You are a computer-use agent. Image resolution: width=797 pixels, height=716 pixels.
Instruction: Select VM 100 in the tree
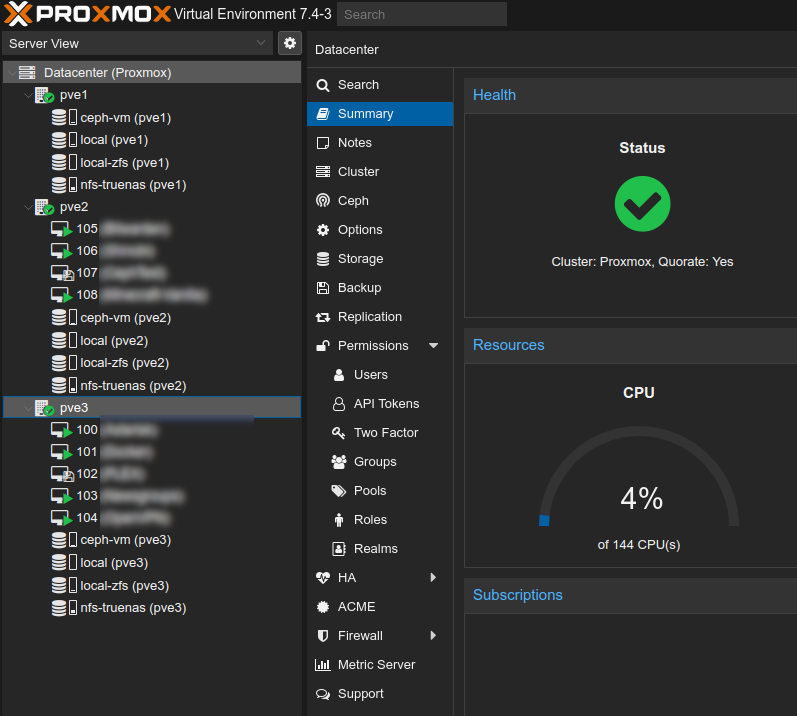pos(152,430)
